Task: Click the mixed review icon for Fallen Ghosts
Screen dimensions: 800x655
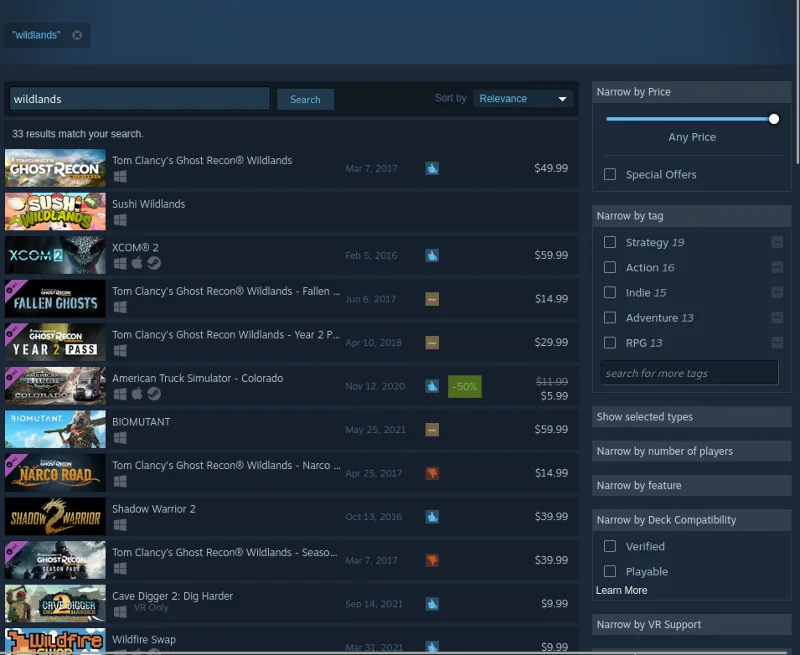Action: (x=432, y=299)
